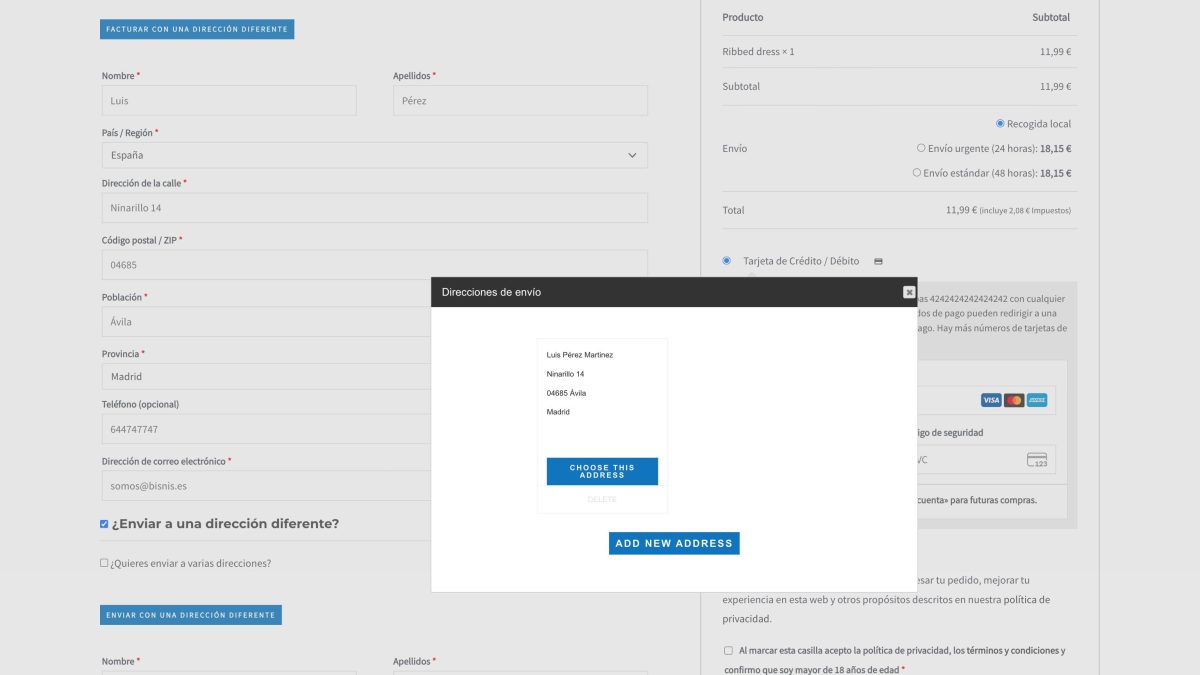This screenshot has width=1200, height=675.
Task: Accept the política de privacidad checkbox
Action: click(728, 650)
